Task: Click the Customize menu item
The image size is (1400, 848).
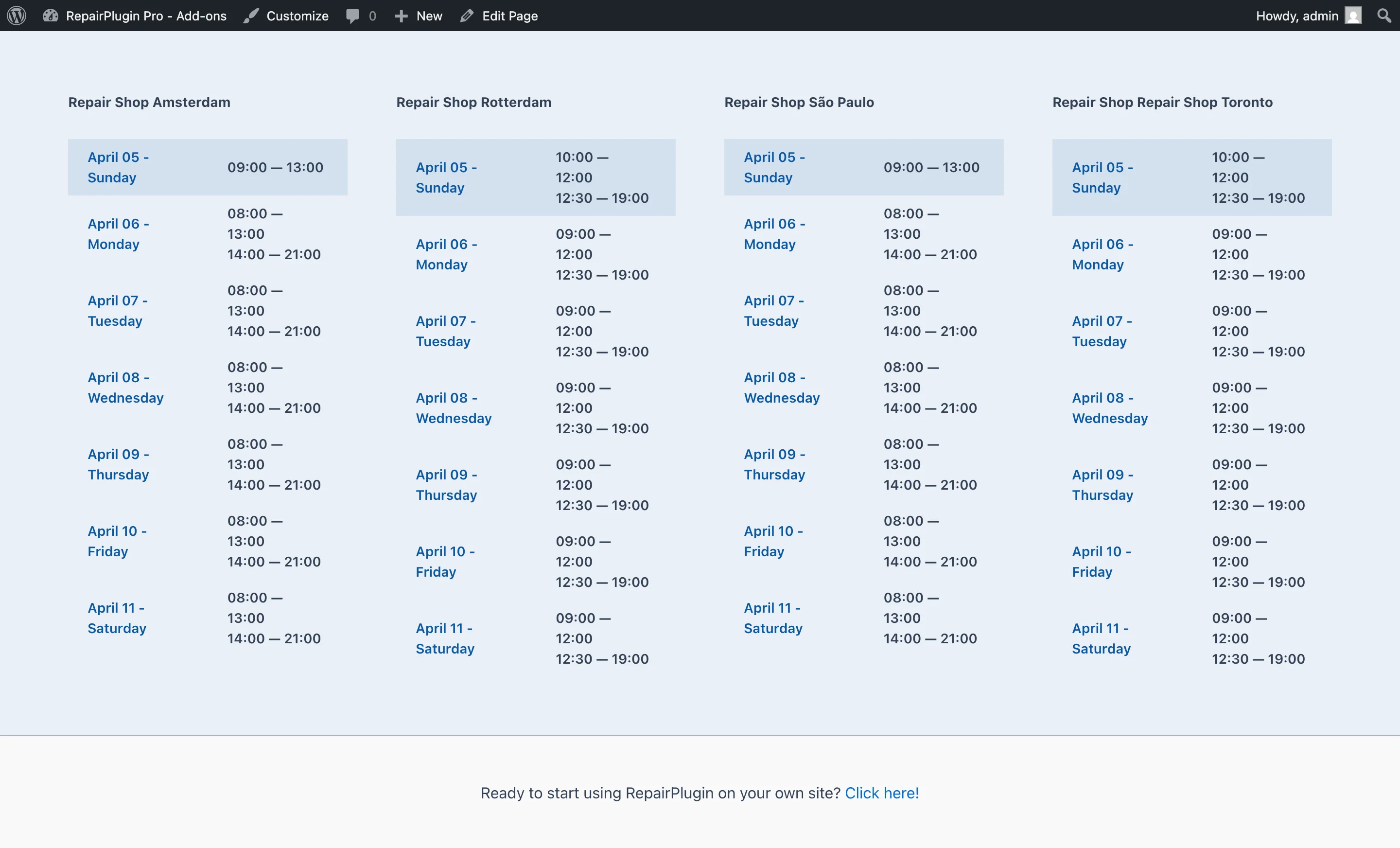Action: [297, 16]
